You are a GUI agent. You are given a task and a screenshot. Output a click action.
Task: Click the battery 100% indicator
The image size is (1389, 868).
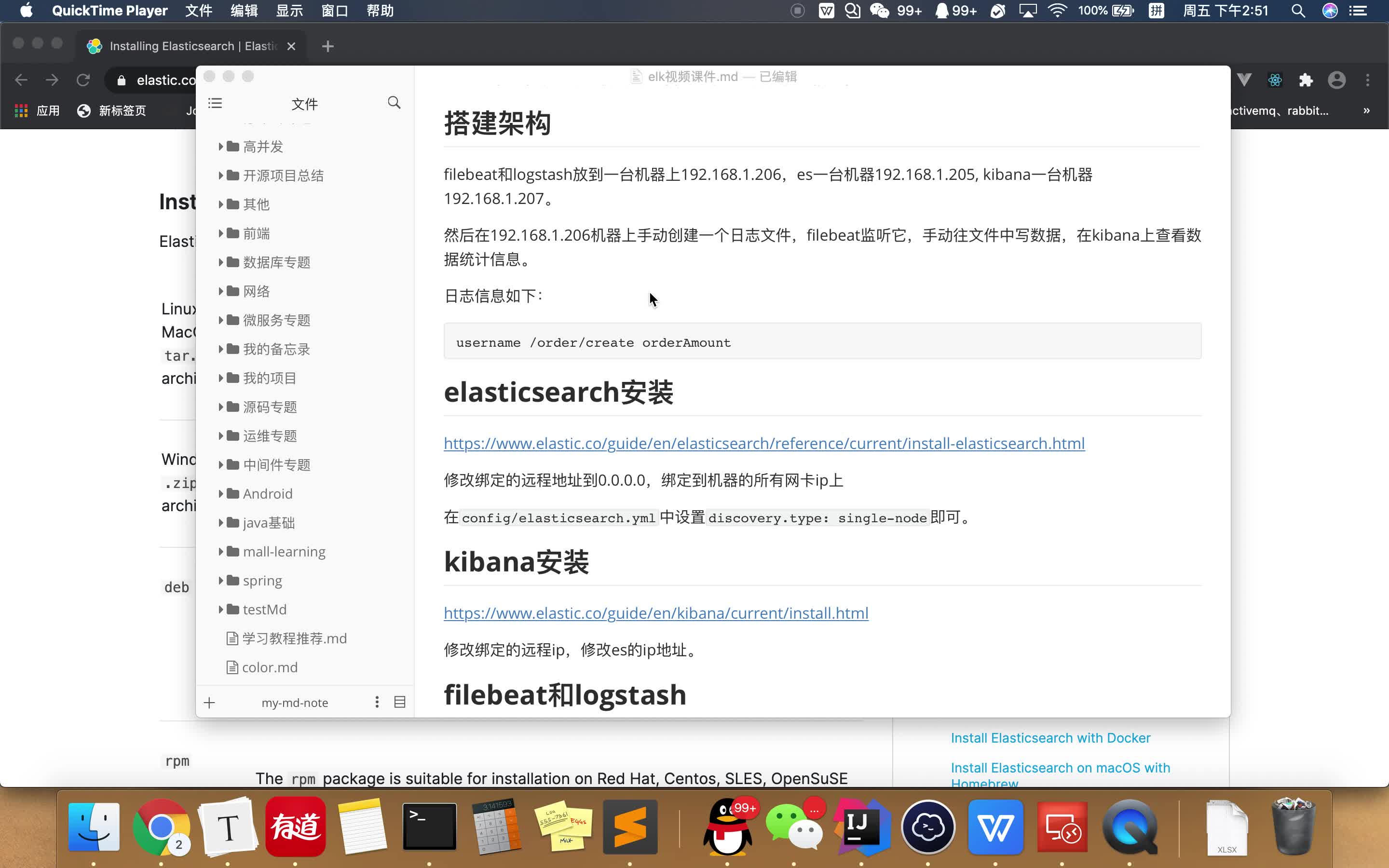click(1105, 11)
